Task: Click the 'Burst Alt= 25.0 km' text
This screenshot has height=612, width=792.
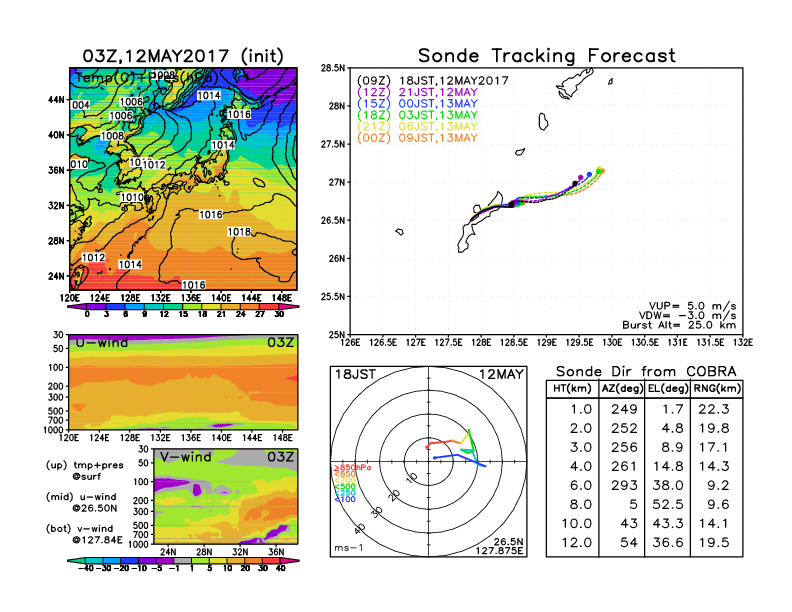Action: tap(679, 325)
